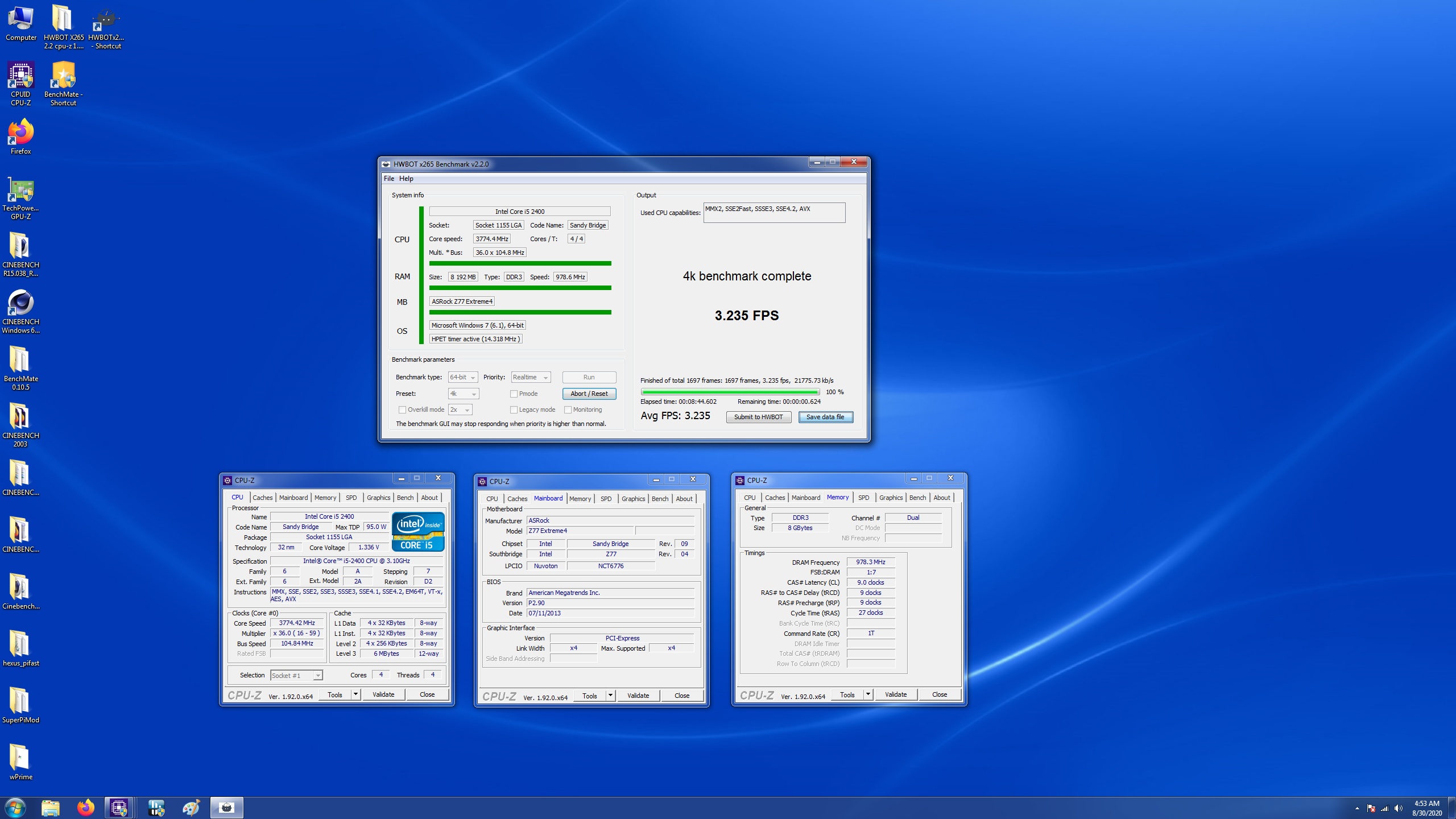Viewport: 1456px width, 819px height.
Task: Open the File menu in HWBOT x265
Action: pos(389,179)
